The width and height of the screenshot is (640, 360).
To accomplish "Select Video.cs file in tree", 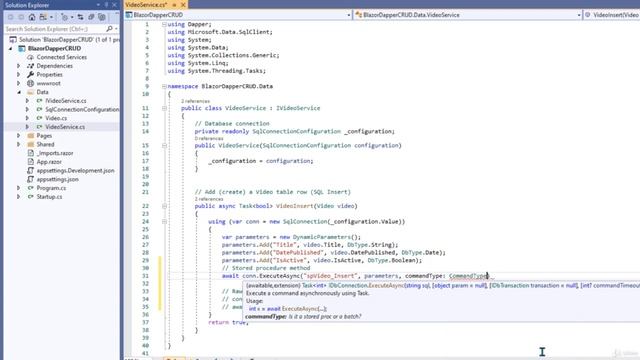I will click(x=56, y=118).
